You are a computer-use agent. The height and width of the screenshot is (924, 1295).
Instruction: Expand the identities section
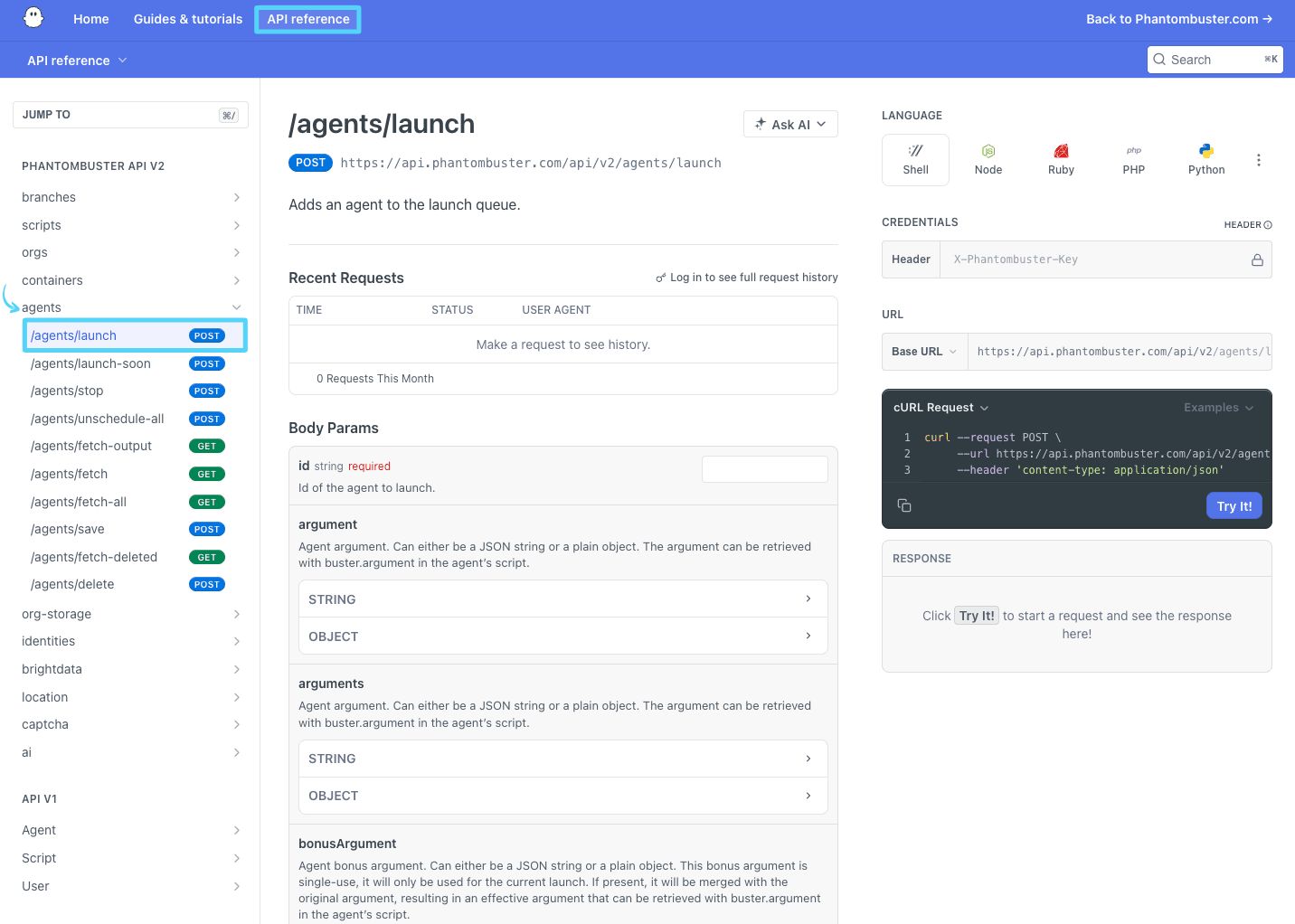coord(130,641)
